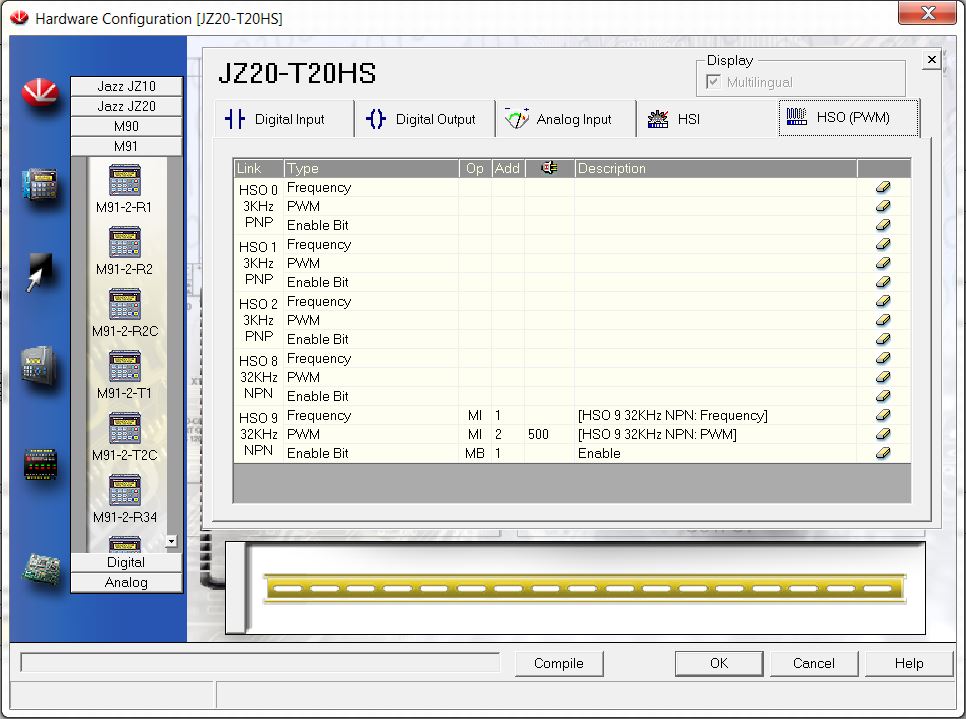This screenshot has height=719, width=966.
Task: Click the compile status text field
Action: click(260, 662)
